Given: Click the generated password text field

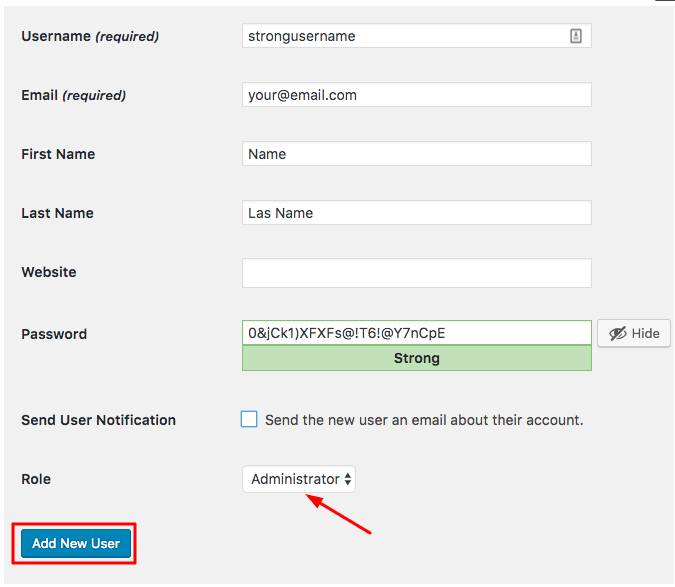Looking at the screenshot, I should (416, 333).
